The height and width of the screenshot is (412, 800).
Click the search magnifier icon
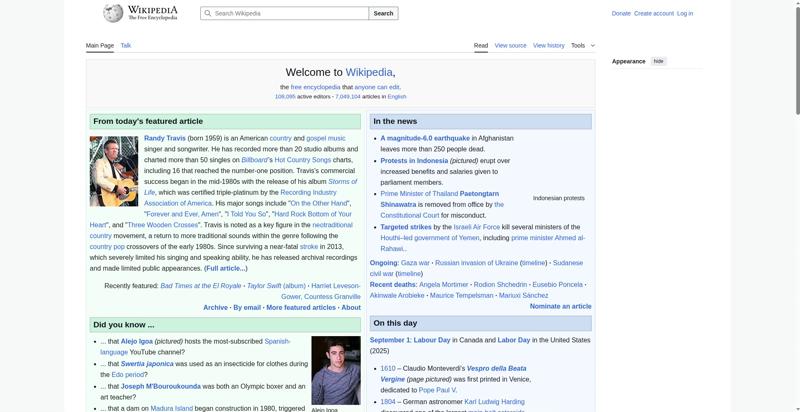pyautogui.click(x=207, y=13)
